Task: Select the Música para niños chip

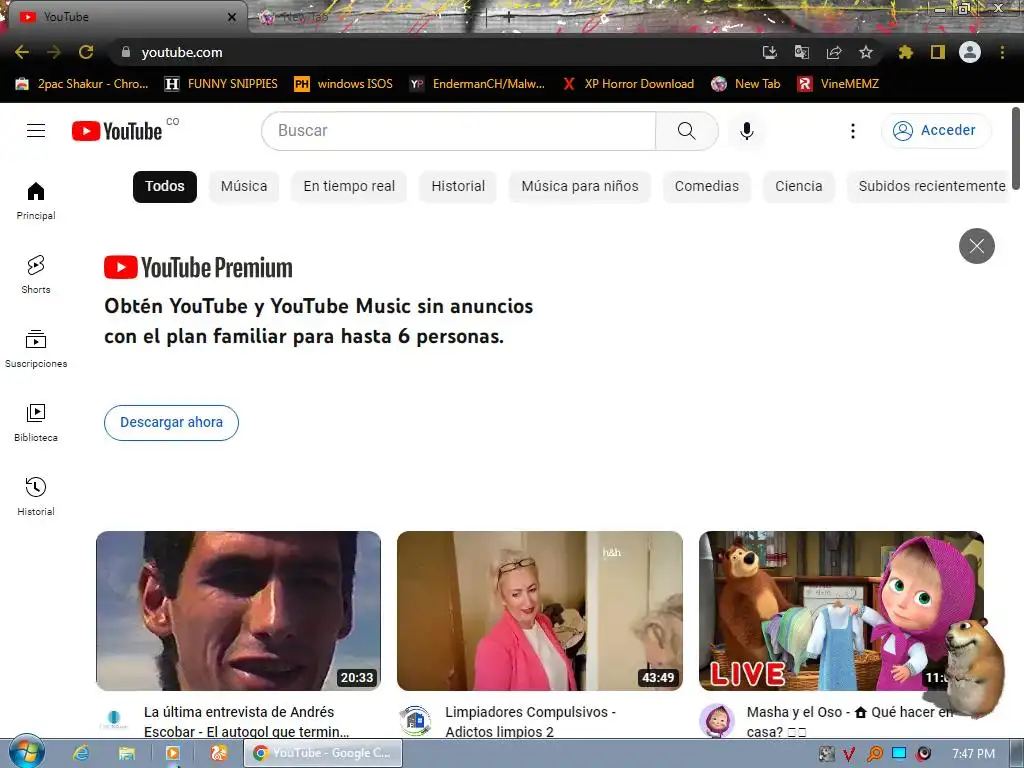Action: (579, 187)
